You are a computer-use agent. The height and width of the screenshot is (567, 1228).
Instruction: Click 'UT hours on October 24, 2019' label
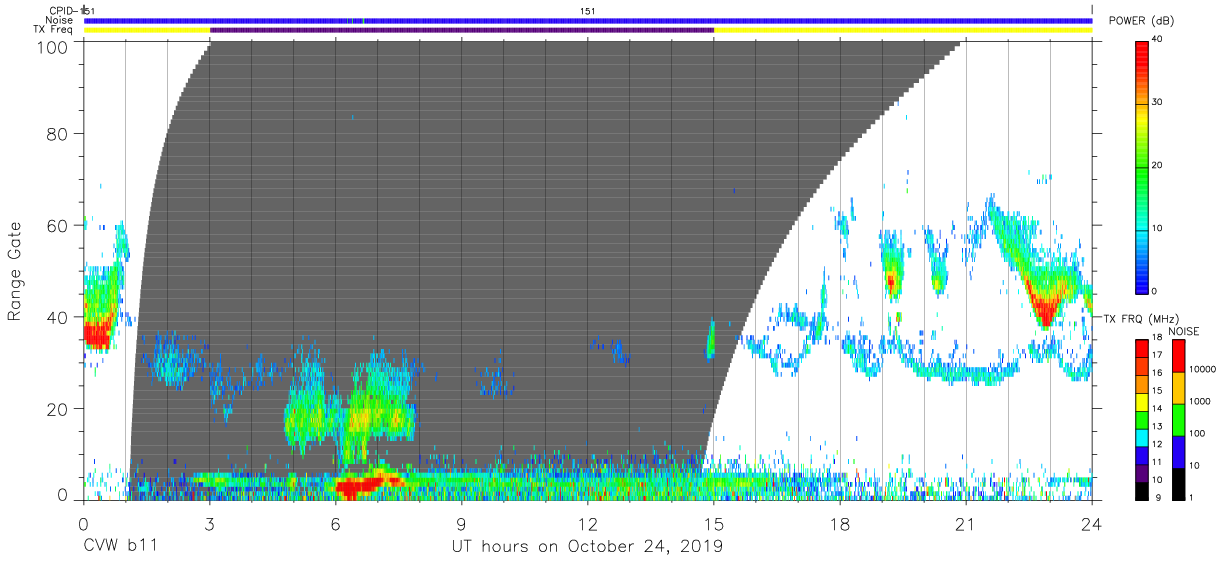tap(587, 547)
